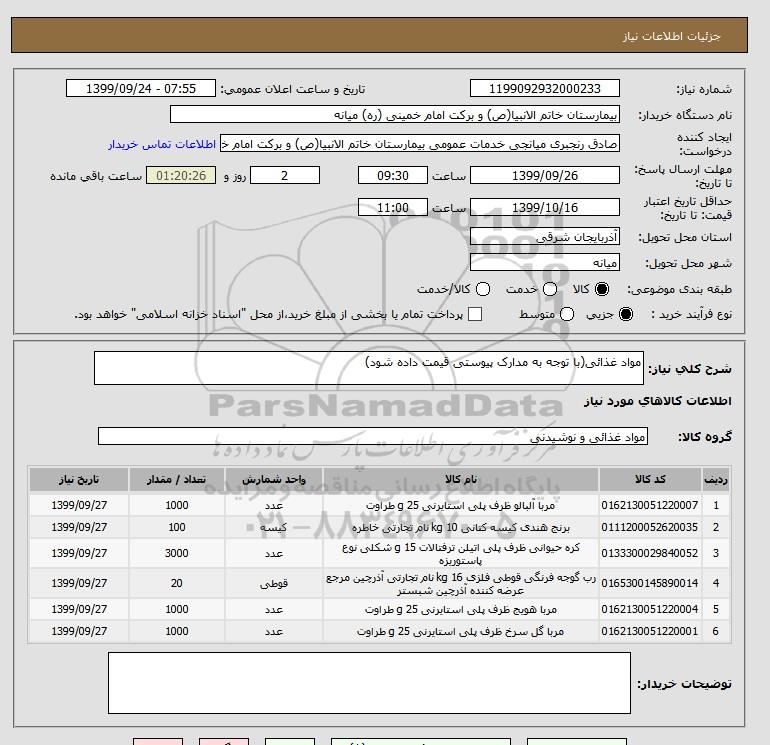Click the need number field 1199092932000233

545,88
